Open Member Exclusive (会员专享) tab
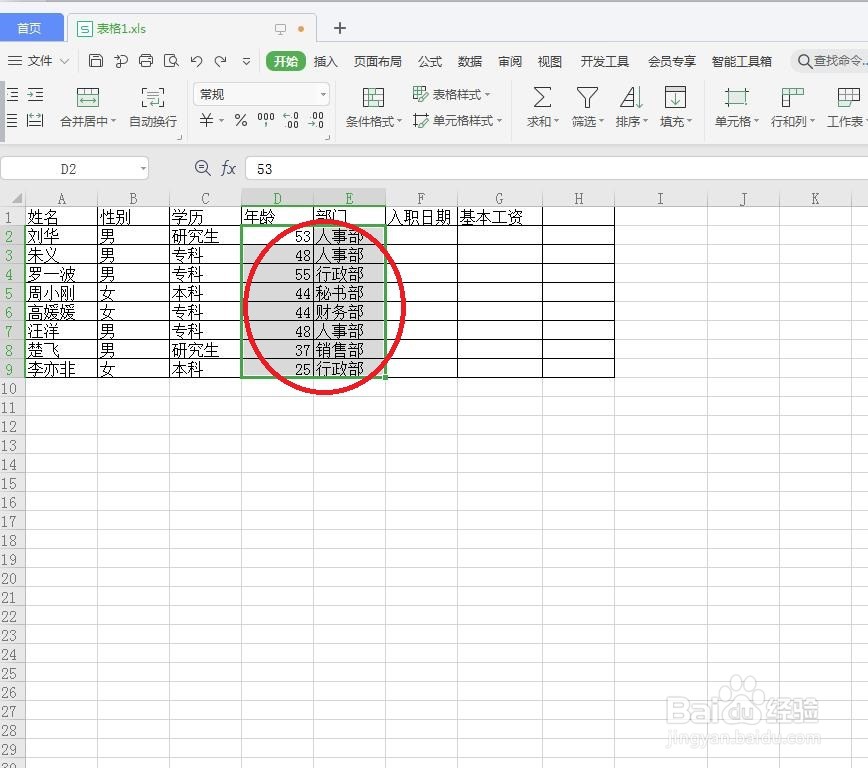The width and height of the screenshot is (868, 768). pyautogui.click(x=671, y=61)
